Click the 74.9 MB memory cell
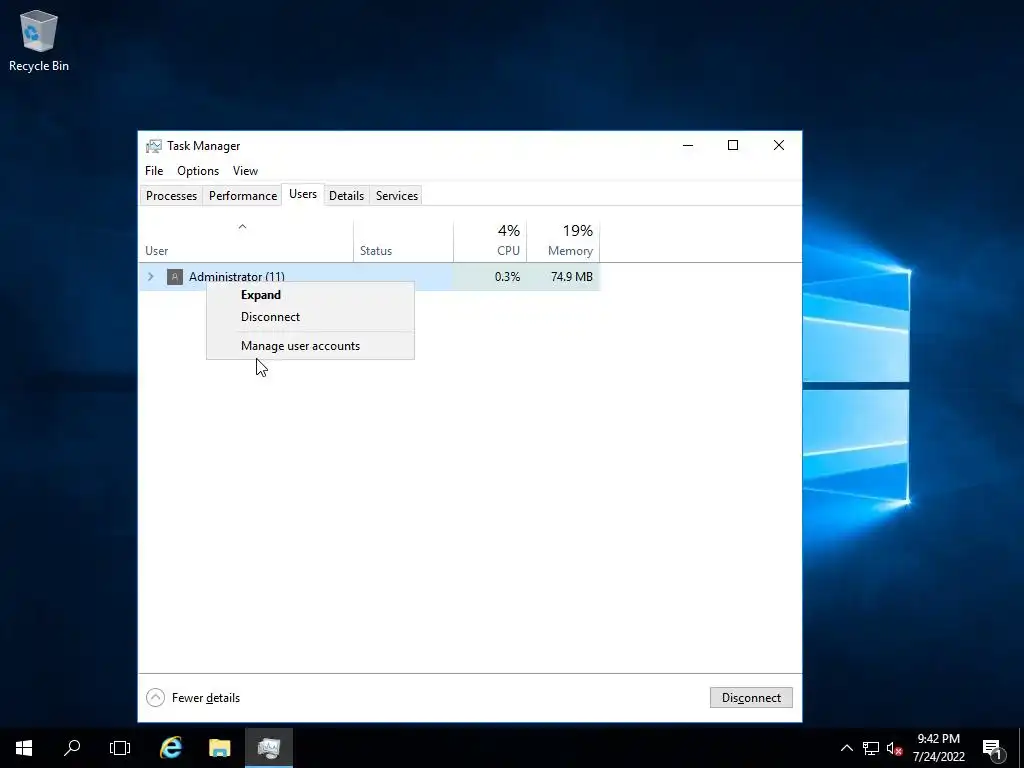The width and height of the screenshot is (1024, 768). click(563, 277)
